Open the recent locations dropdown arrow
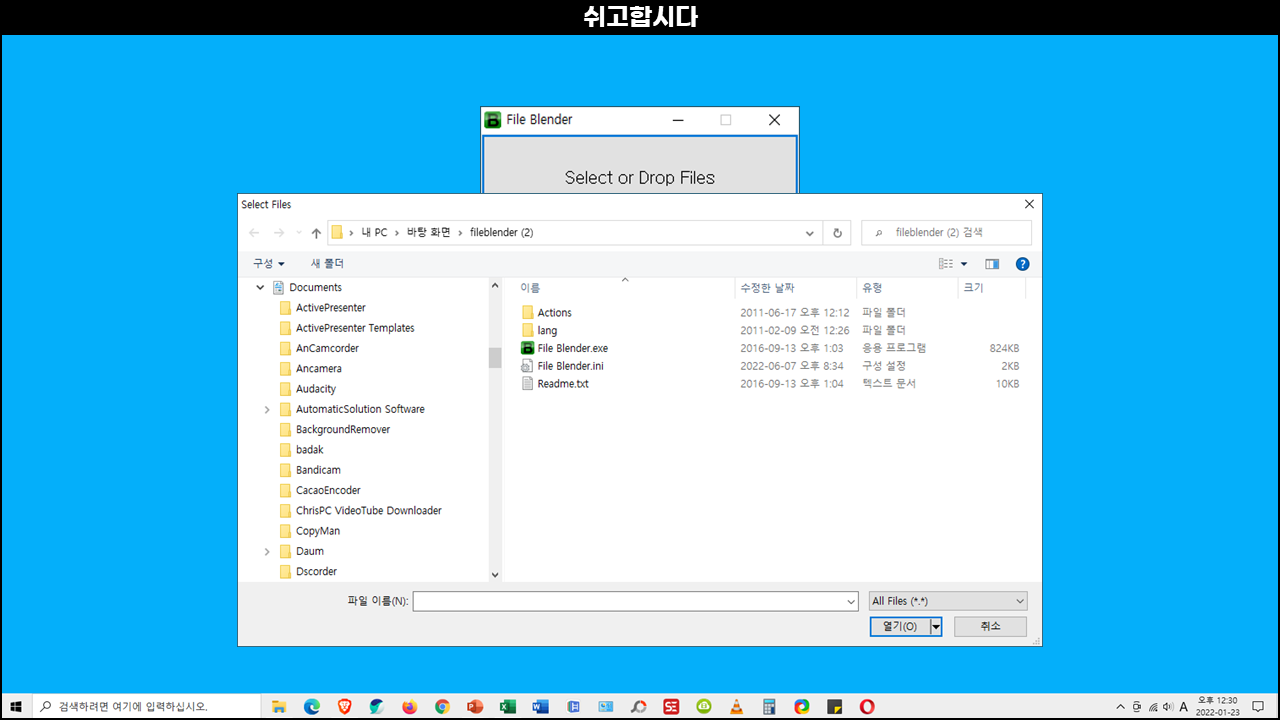The image size is (1280, 720). [298, 233]
